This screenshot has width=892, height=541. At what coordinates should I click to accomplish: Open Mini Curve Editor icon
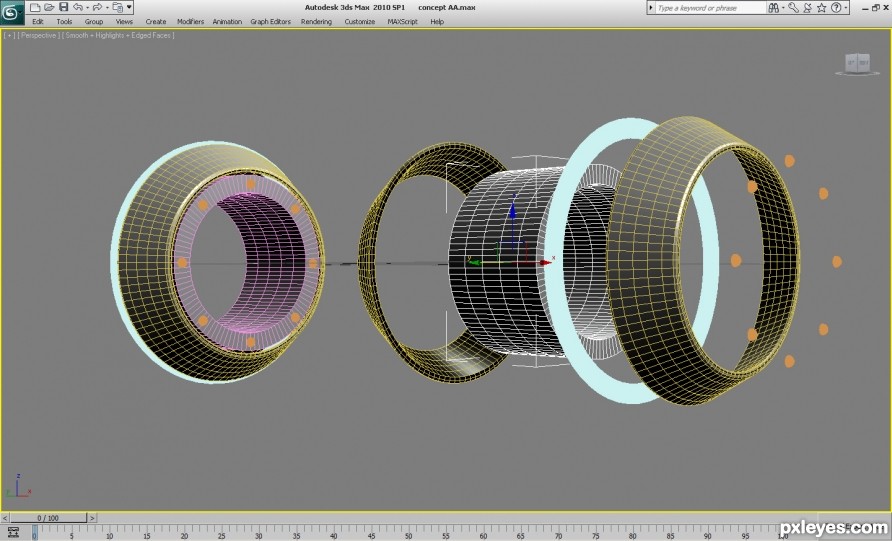coord(13,532)
